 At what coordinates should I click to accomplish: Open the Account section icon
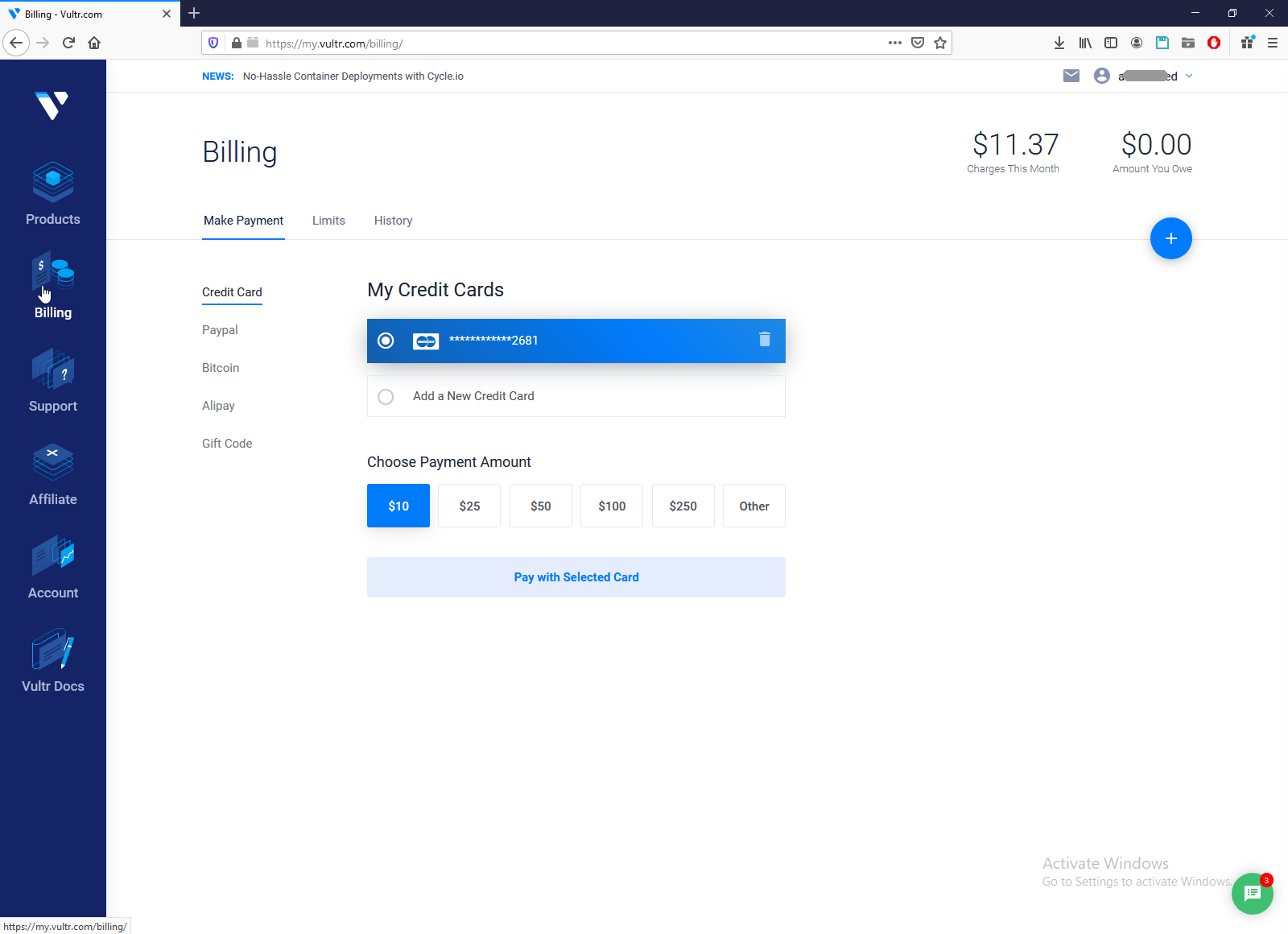click(x=53, y=556)
